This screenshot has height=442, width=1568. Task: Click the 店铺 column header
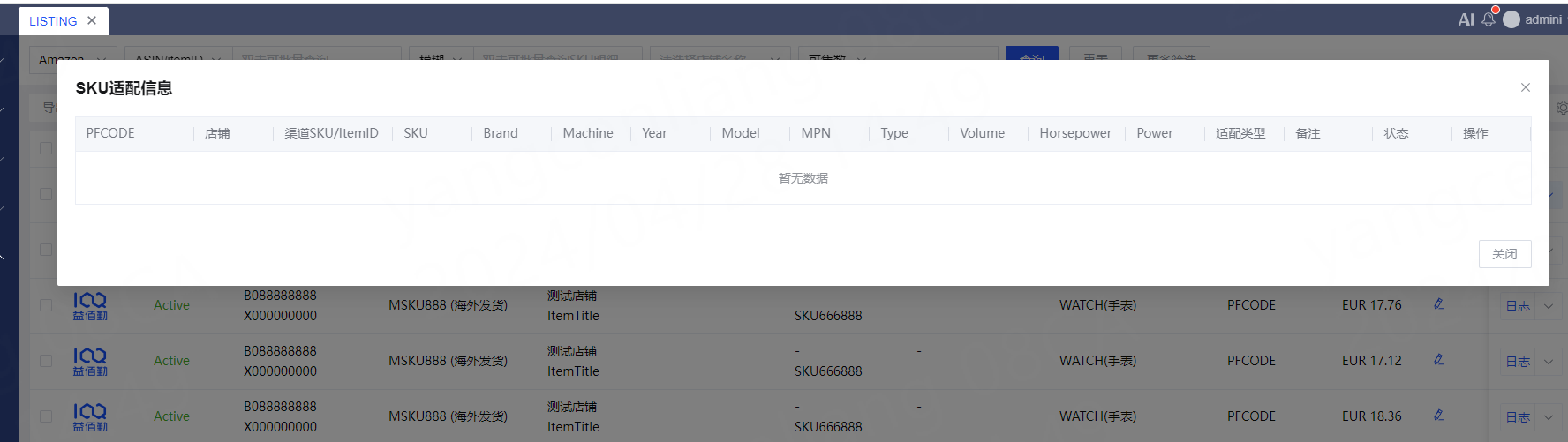point(217,133)
